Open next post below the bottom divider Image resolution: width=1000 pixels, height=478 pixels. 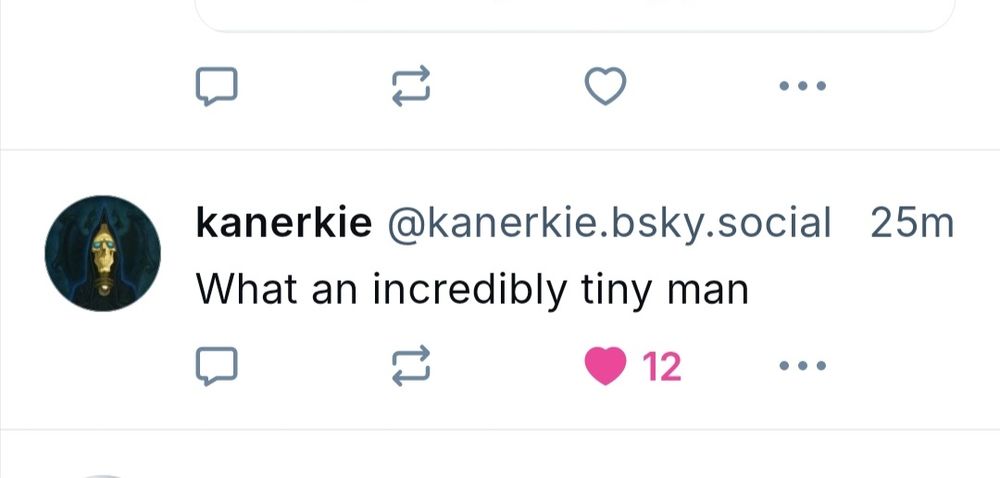500,456
